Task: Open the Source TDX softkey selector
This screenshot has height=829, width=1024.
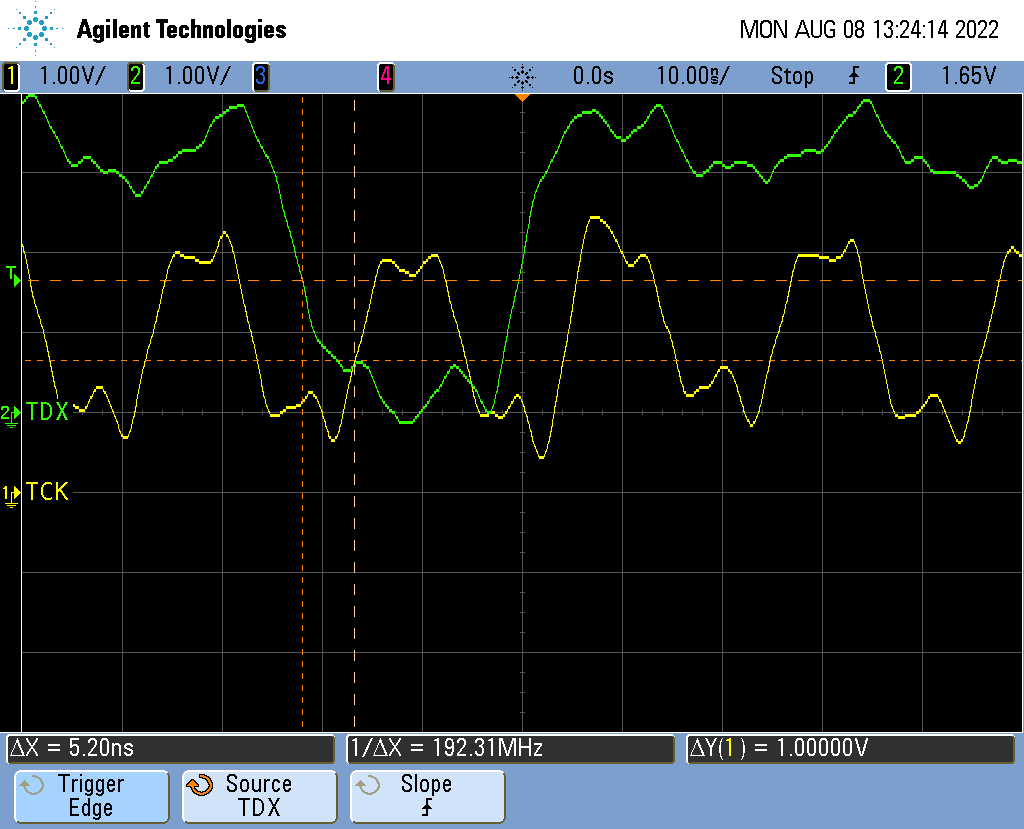Action: pos(258,796)
